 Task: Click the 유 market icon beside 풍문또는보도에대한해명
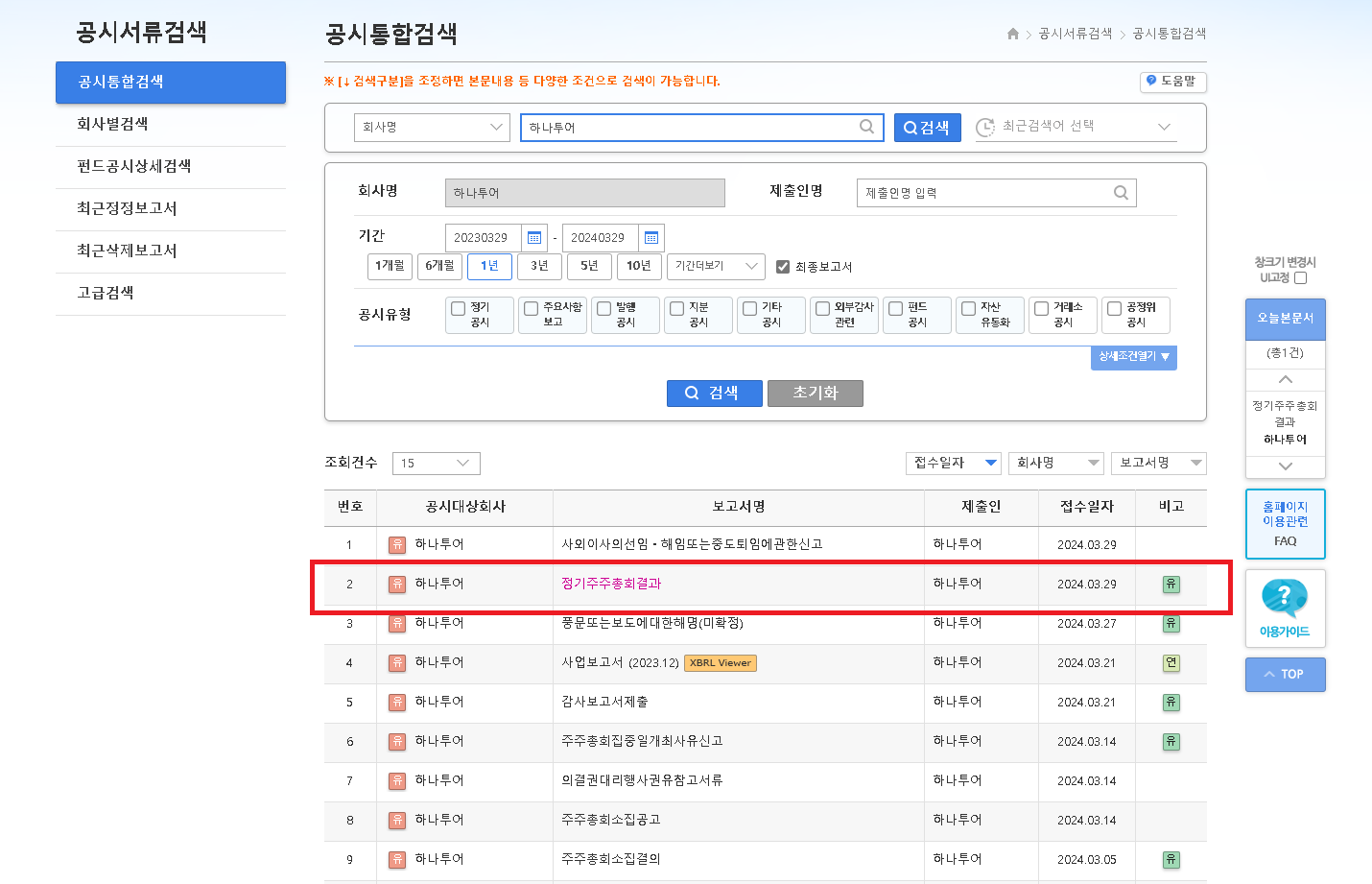pos(397,623)
